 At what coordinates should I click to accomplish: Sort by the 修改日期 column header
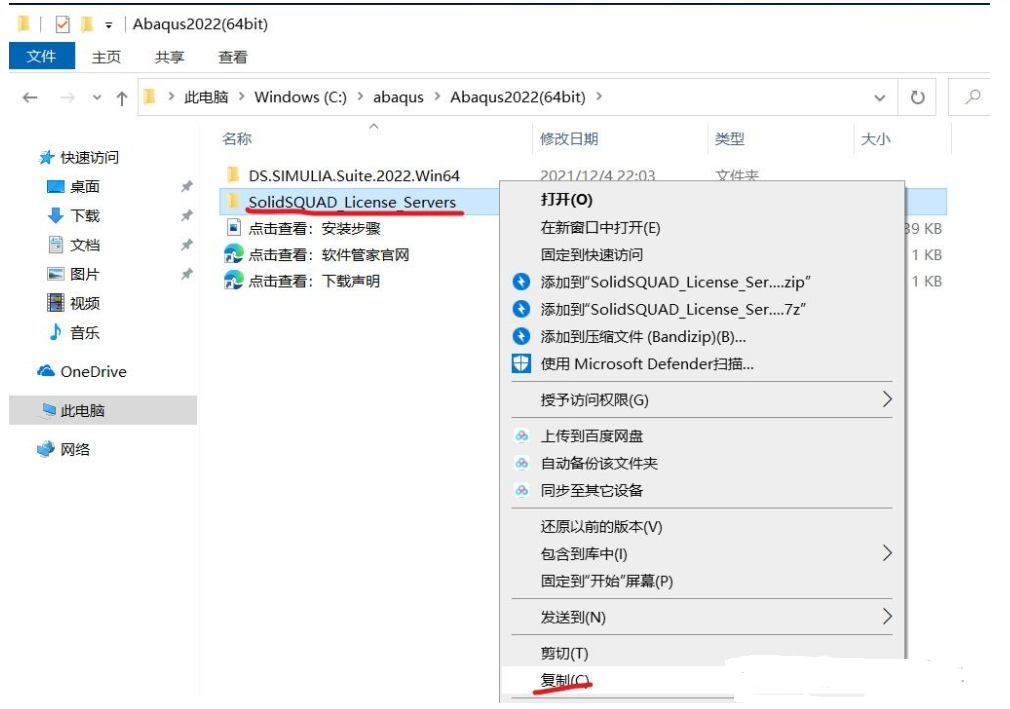pos(569,138)
